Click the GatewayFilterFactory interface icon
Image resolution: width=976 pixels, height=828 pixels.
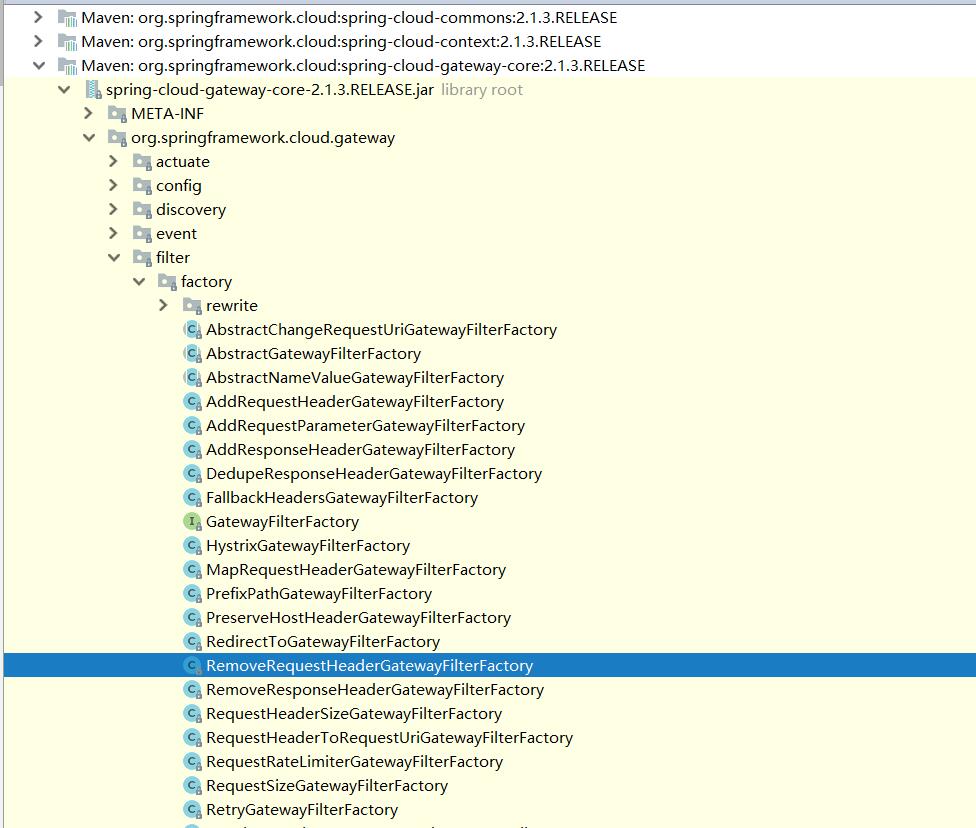point(192,522)
